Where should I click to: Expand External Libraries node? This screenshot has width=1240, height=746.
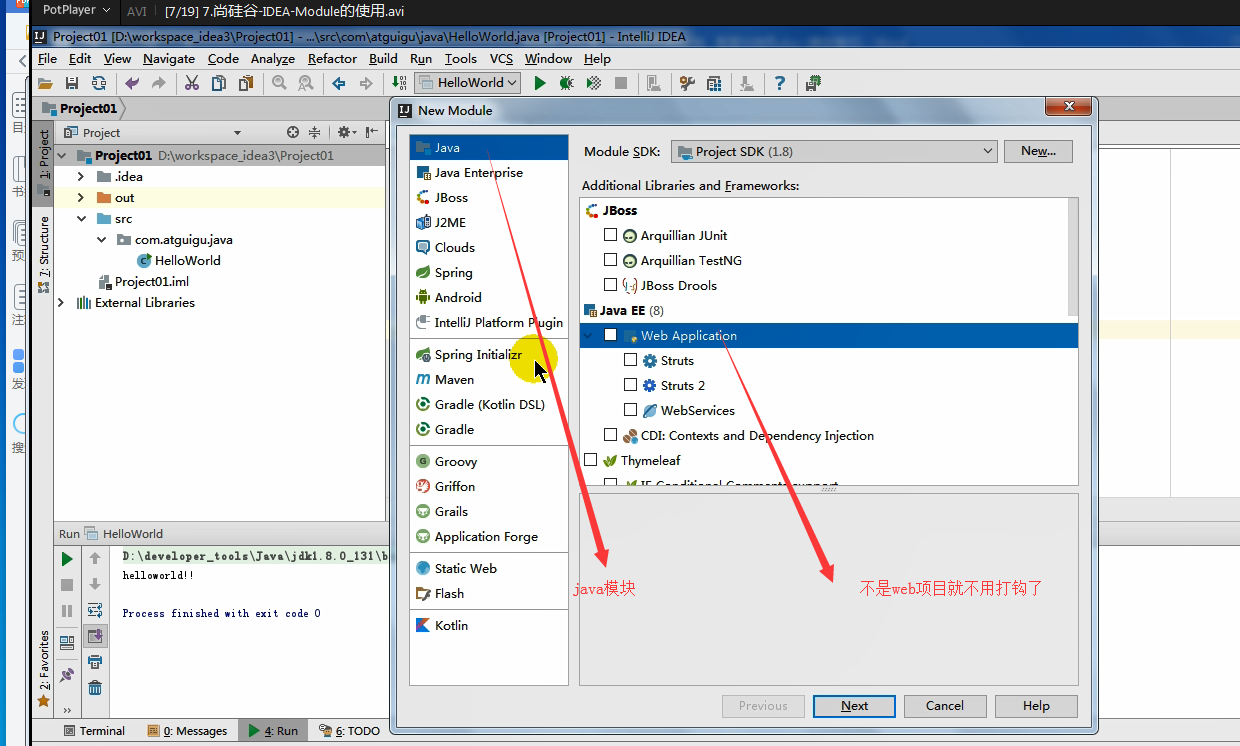tap(61, 302)
